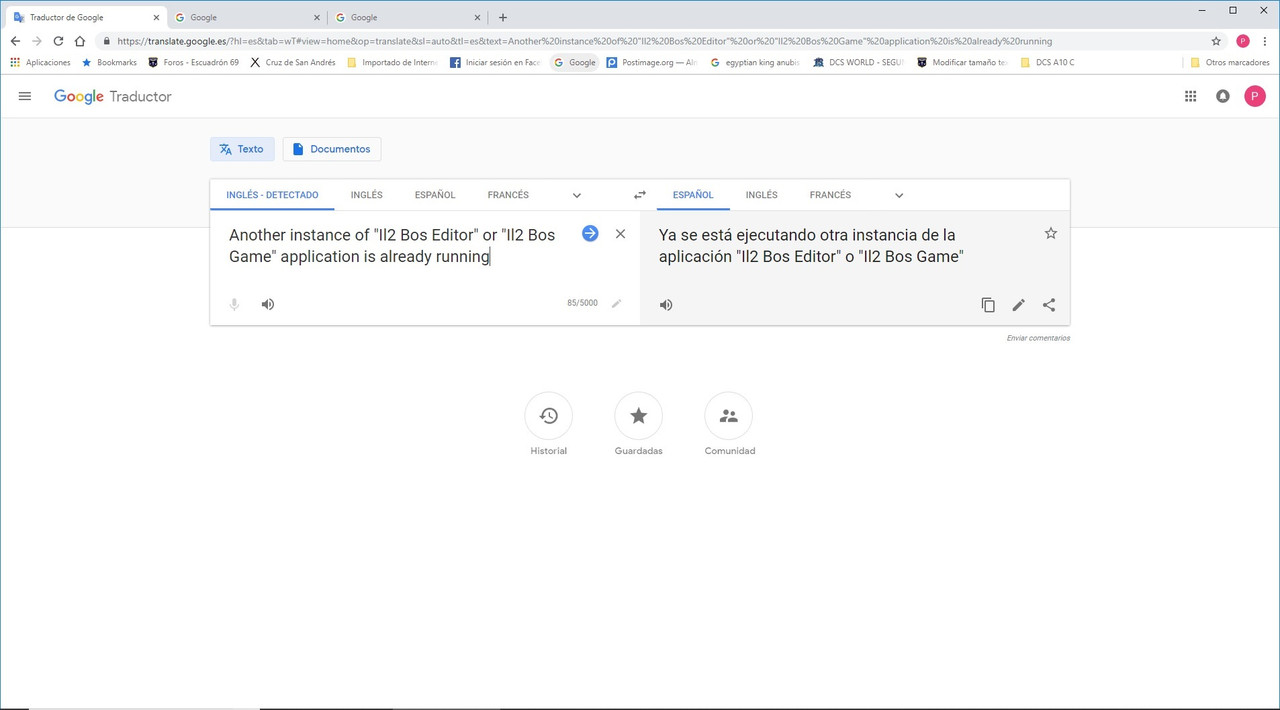The image size is (1280, 710).
Task: Reload the current page
Action: pos(58,41)
